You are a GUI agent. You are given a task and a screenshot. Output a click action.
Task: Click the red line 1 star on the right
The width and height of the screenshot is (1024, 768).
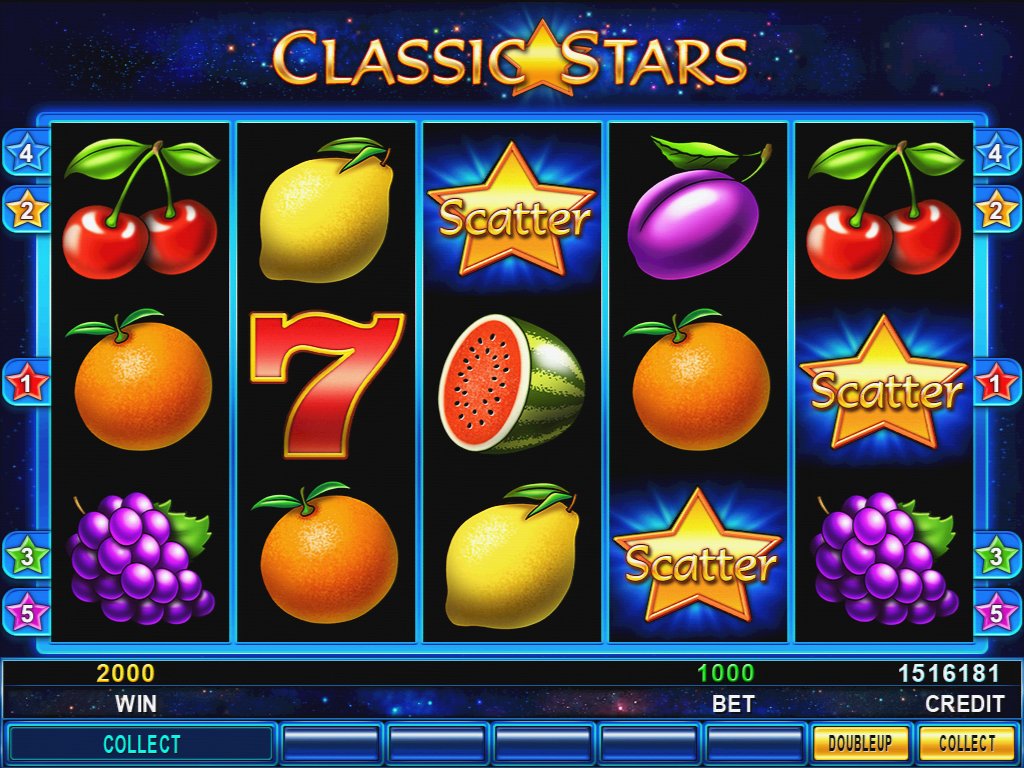point(997,383)
